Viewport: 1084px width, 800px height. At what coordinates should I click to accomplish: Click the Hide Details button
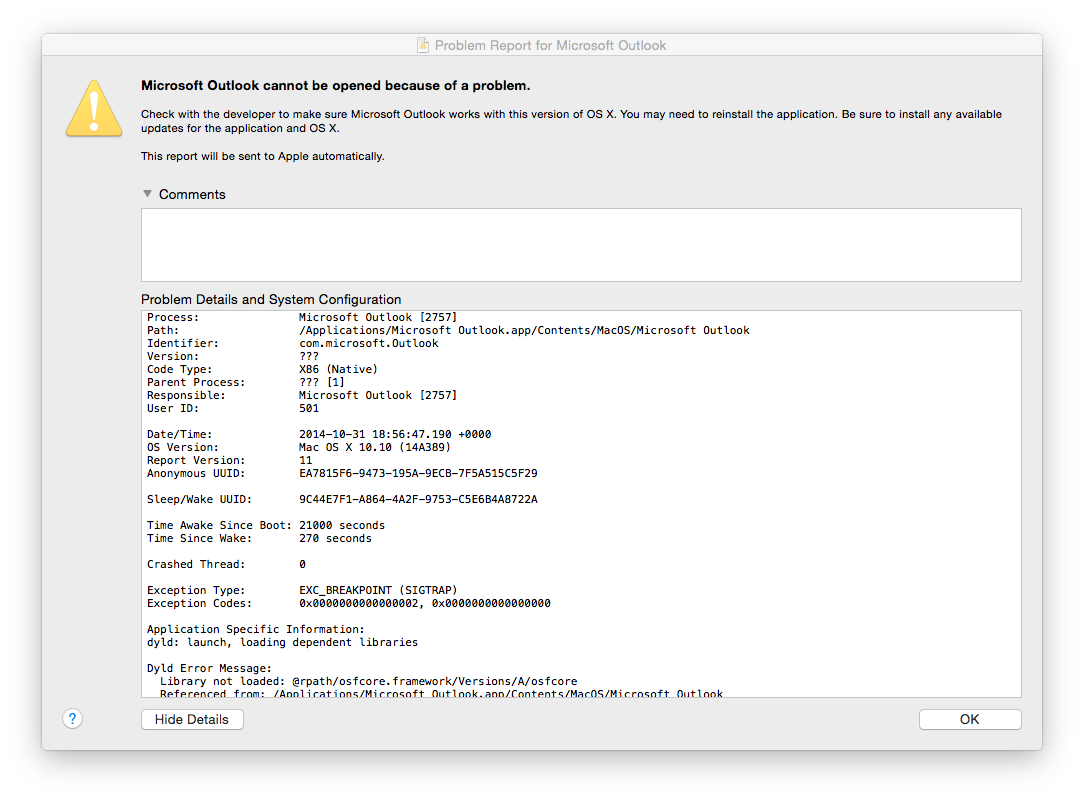[192, 719]
